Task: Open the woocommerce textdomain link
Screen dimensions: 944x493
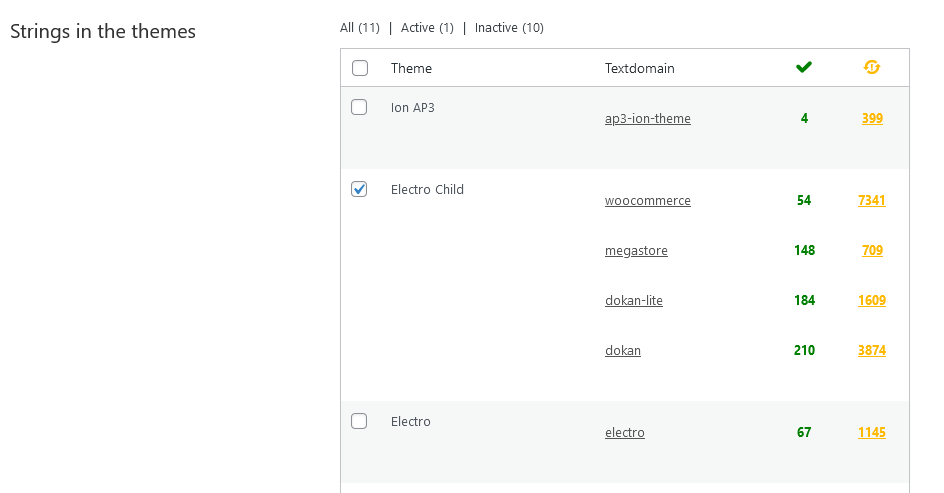Action: tap(647, 200)
